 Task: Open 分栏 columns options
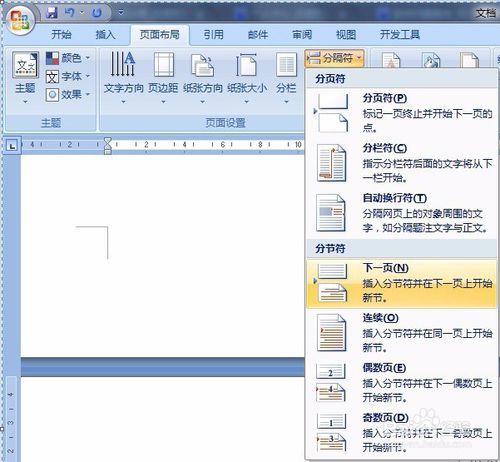point(286,77)
